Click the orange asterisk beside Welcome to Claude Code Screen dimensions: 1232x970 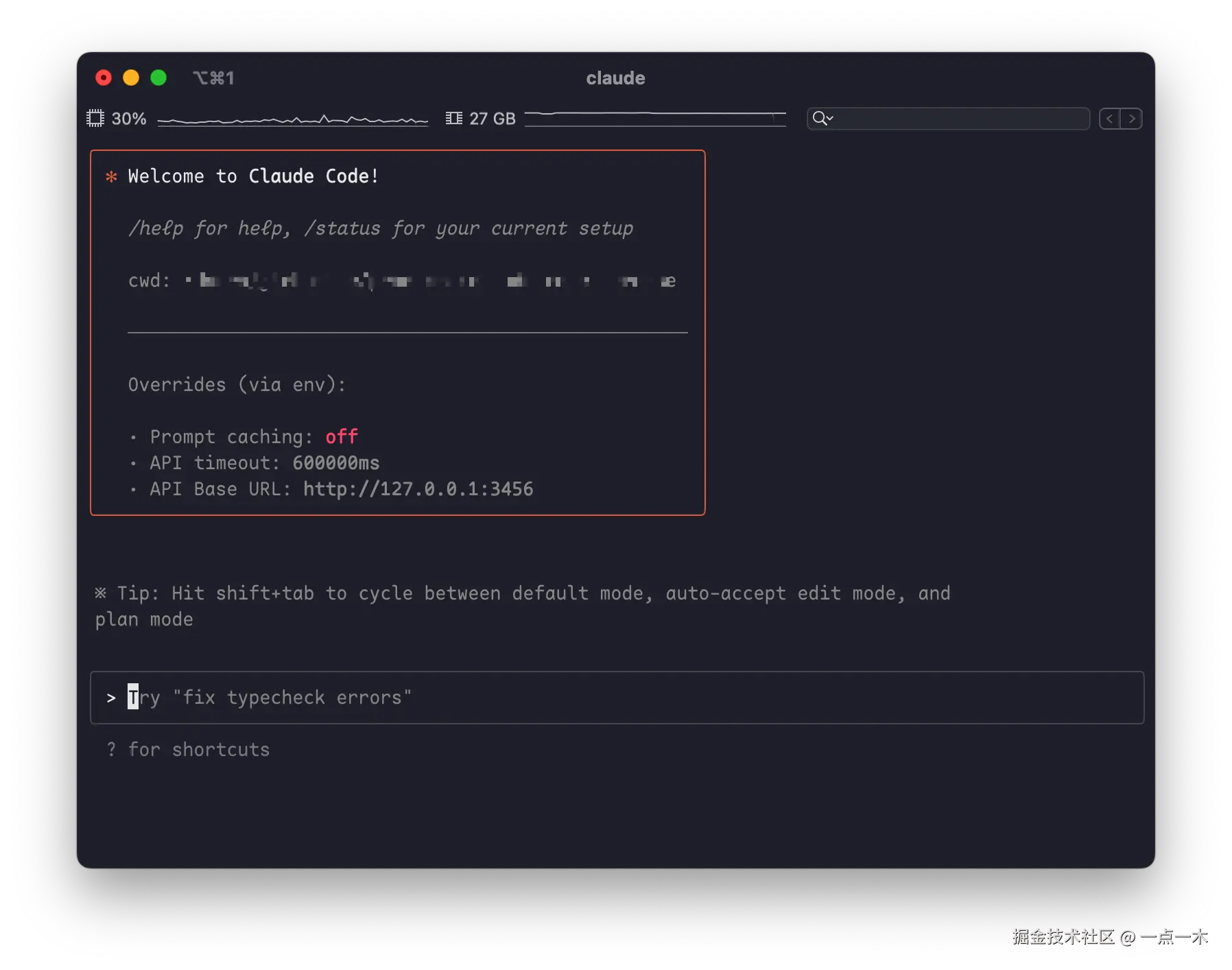pos(111,176)
